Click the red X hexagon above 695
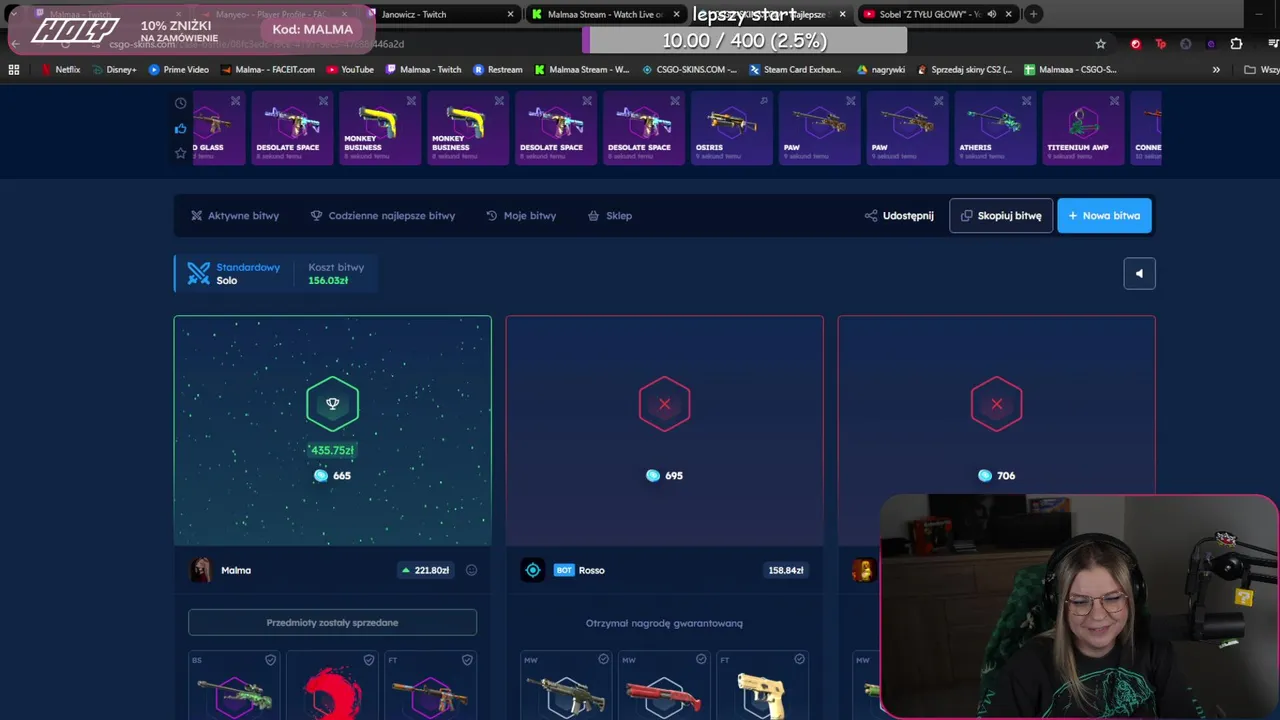 664,404
